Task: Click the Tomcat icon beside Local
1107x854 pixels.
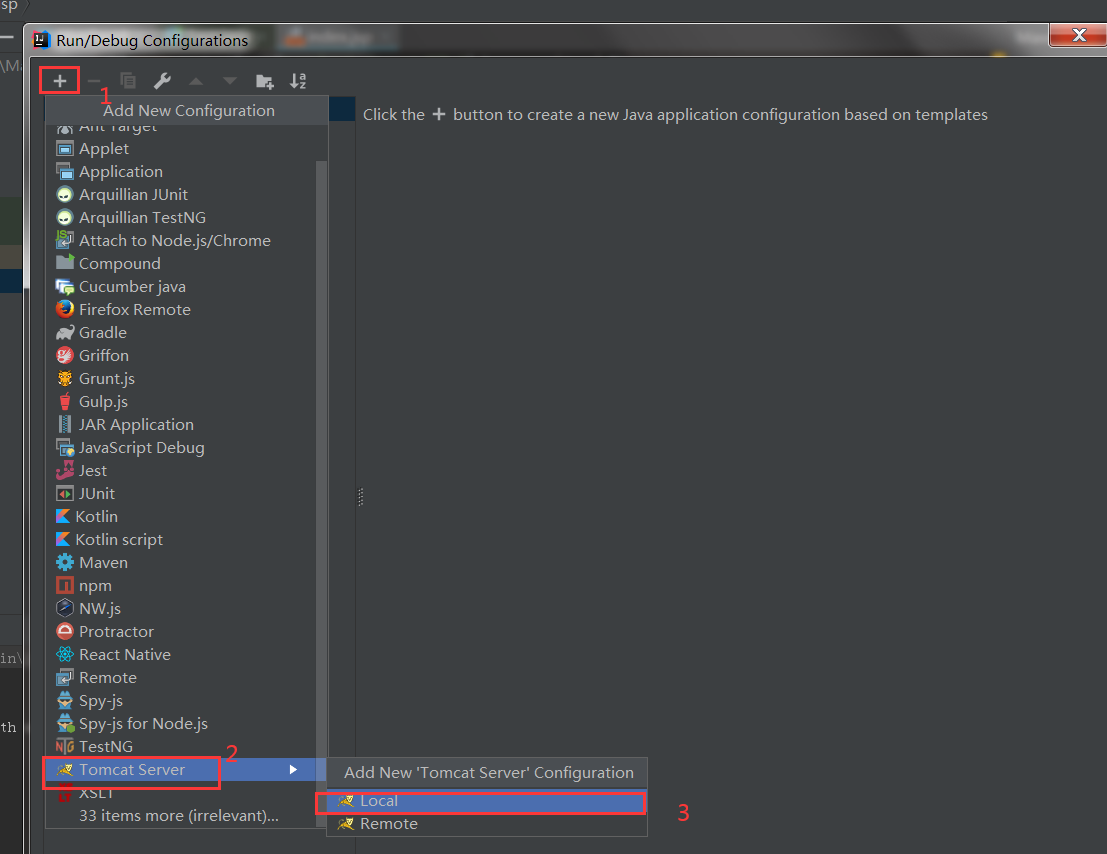Action: [345, 801]
